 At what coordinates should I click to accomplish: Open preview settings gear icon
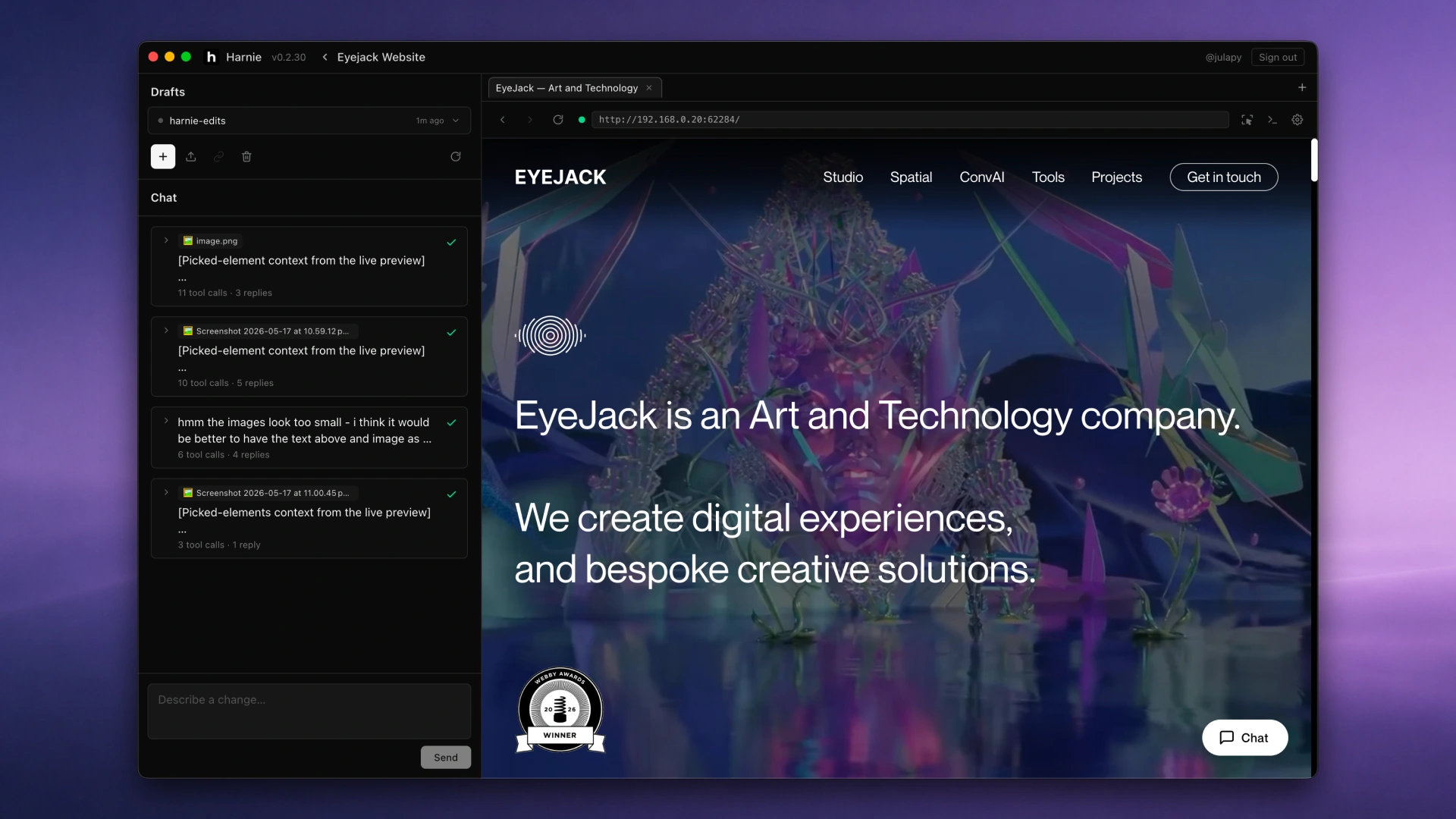[1298, 120]
